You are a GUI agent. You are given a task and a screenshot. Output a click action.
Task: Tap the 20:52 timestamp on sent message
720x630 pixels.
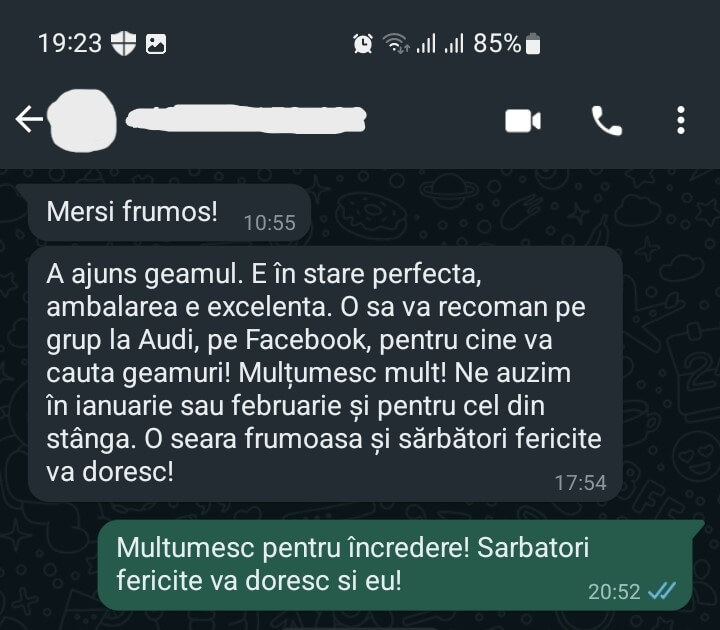pos(614,591)
